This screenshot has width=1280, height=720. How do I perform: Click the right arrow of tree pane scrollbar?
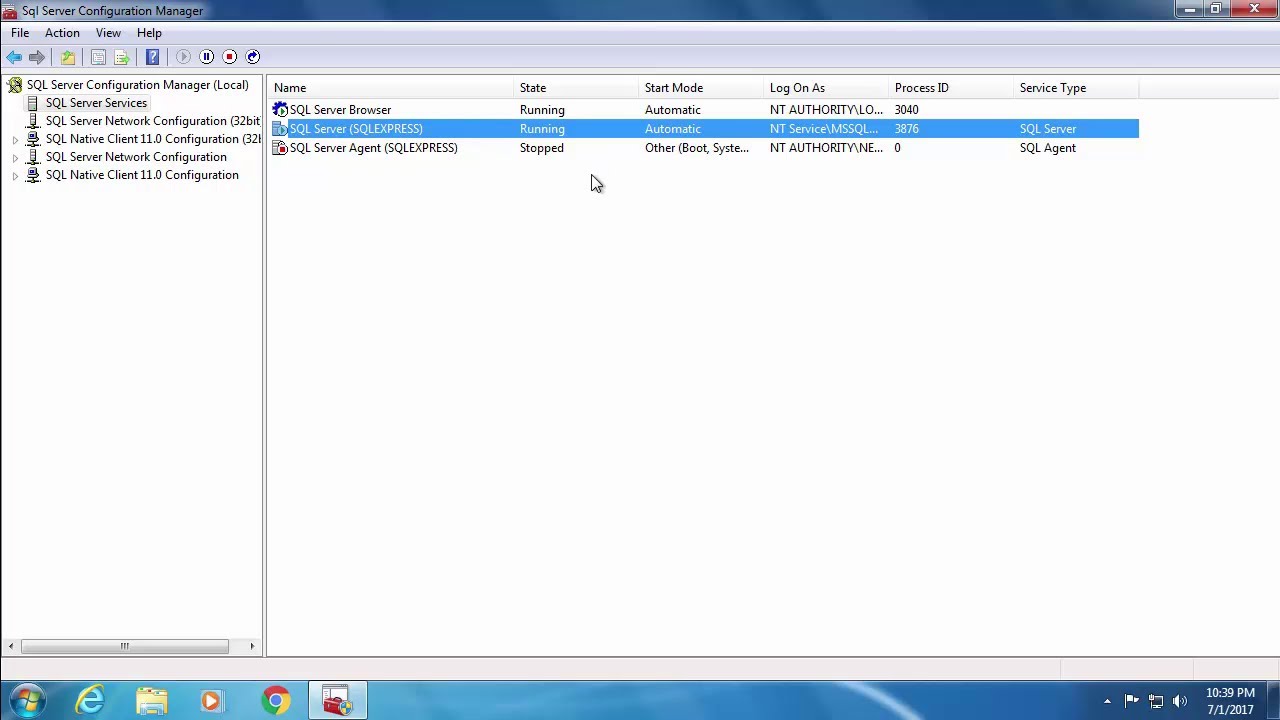click(252, 646)
